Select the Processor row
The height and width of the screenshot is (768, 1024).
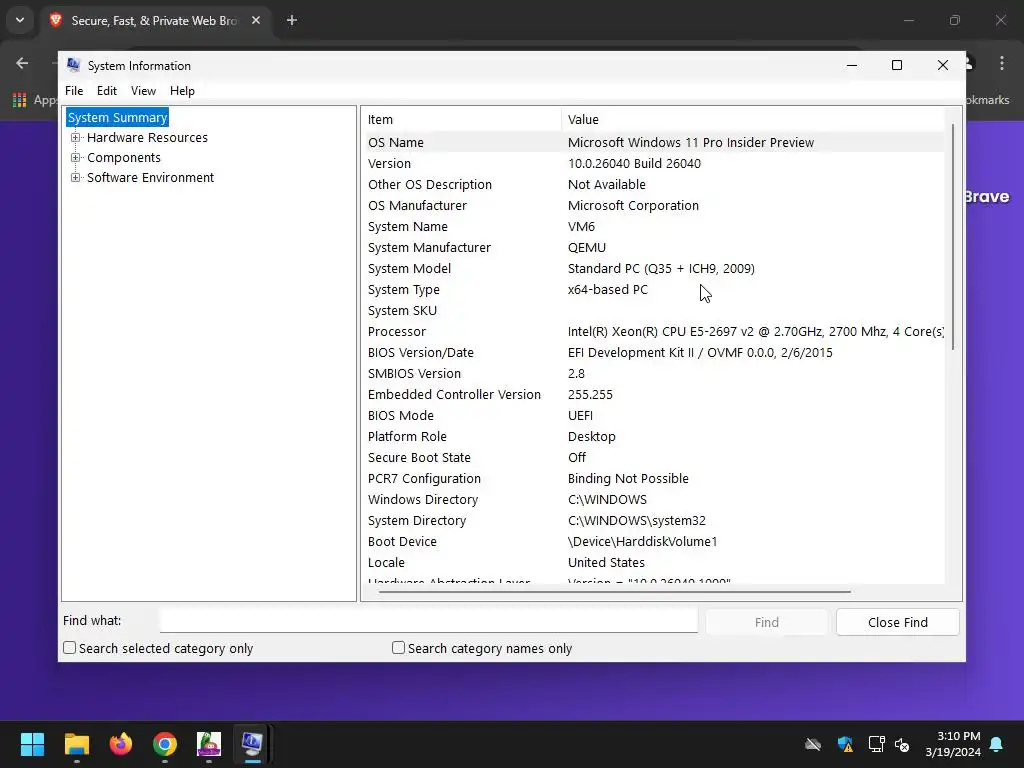tap(654, 332)
